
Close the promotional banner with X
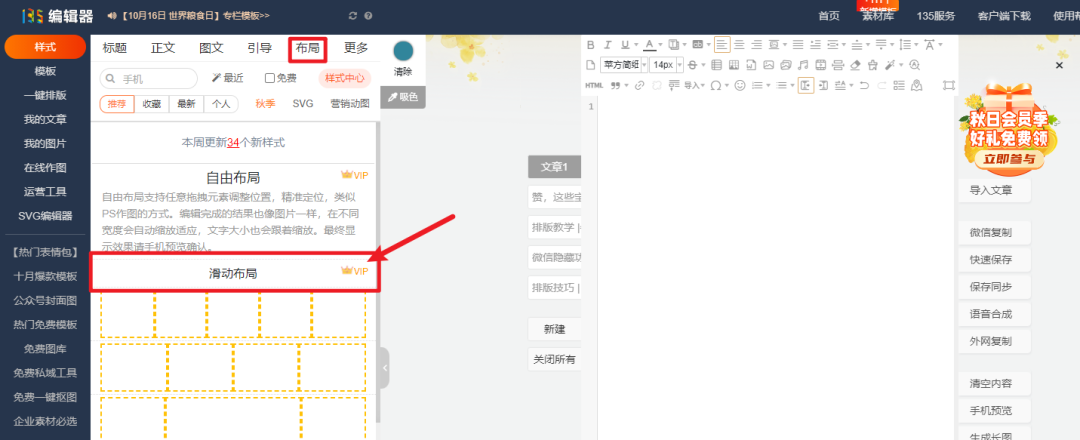click(x=1059, y=65)
